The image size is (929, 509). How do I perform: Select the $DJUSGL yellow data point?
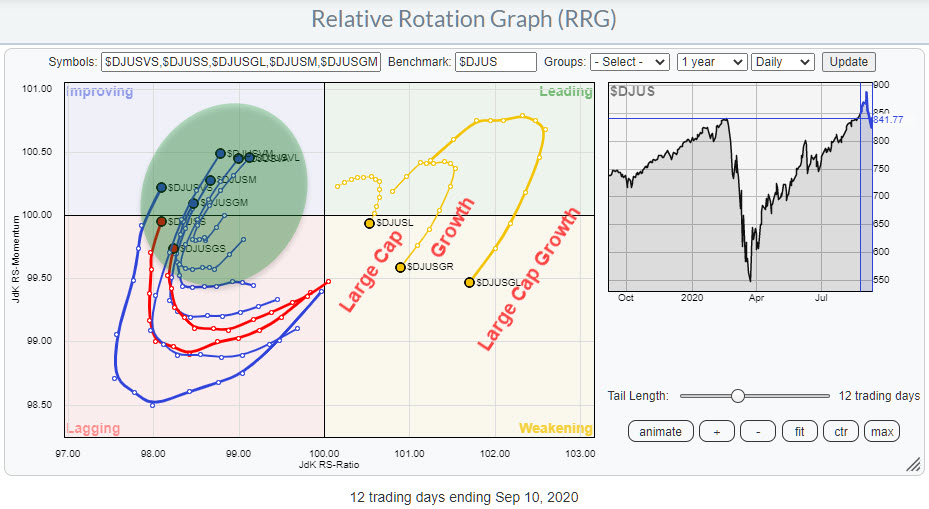(469, 283)
